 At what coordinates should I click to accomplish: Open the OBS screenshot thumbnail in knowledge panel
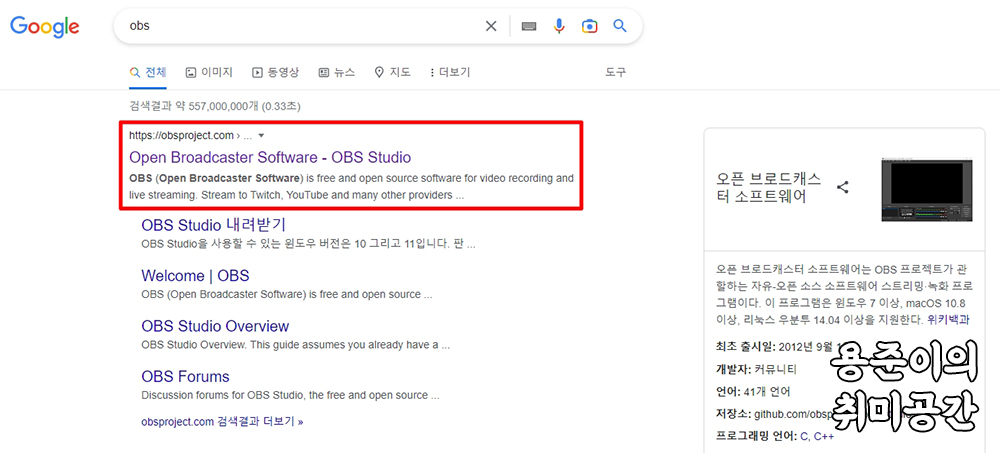click(x=927, y=189)
